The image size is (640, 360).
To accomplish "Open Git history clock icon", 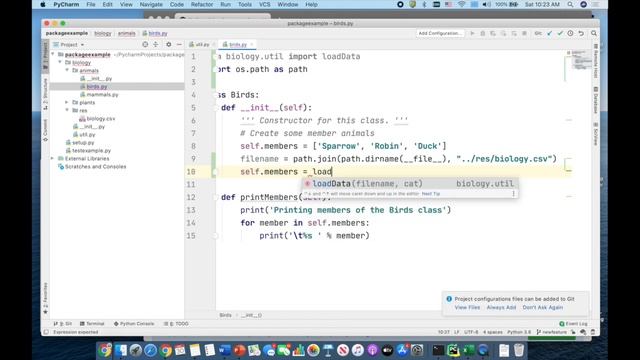I will (570, 33).
